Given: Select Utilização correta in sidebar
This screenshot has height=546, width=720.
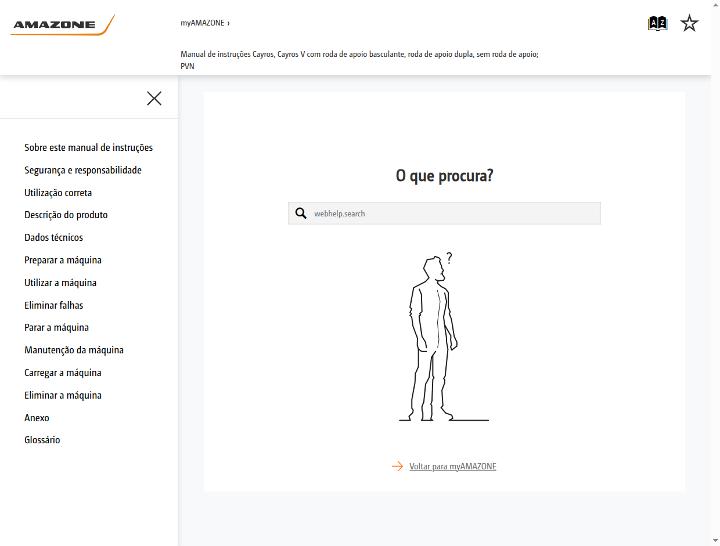Looking at the screenshot, I should tap(58, 192).
